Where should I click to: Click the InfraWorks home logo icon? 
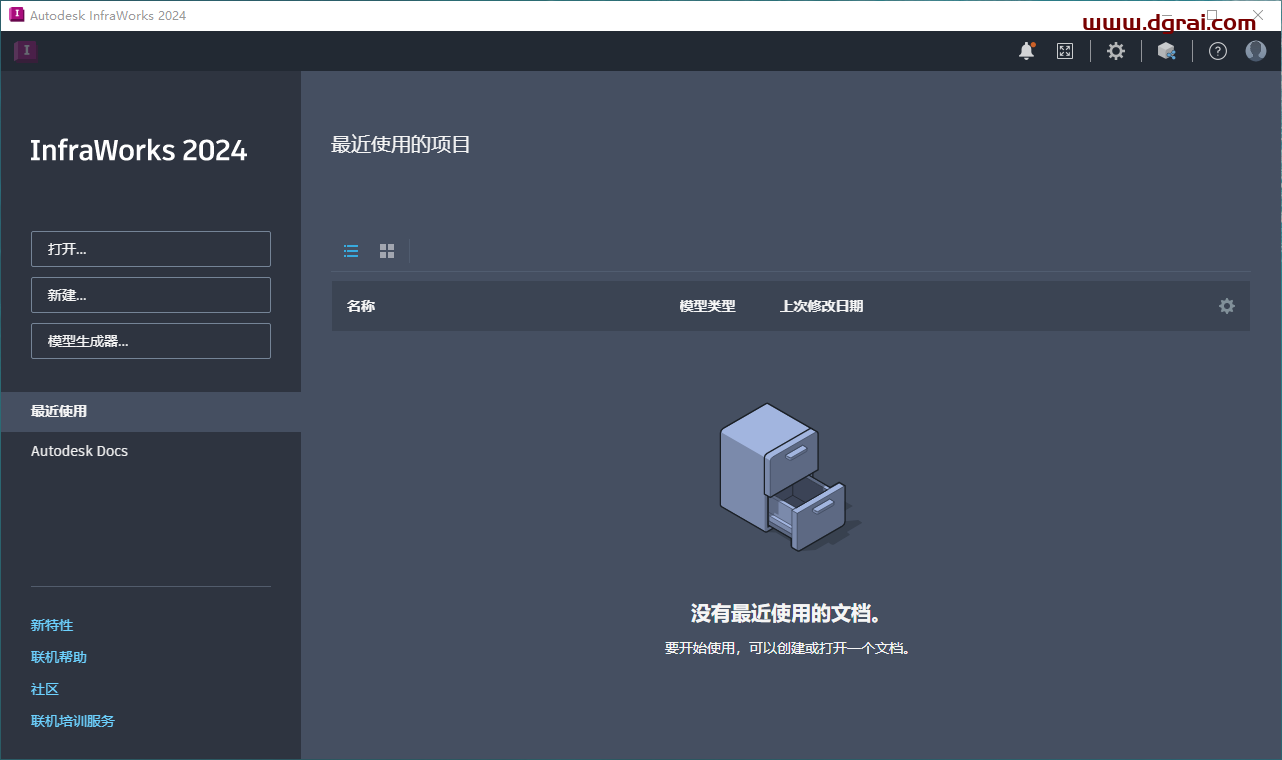click(x=26, y=52)
